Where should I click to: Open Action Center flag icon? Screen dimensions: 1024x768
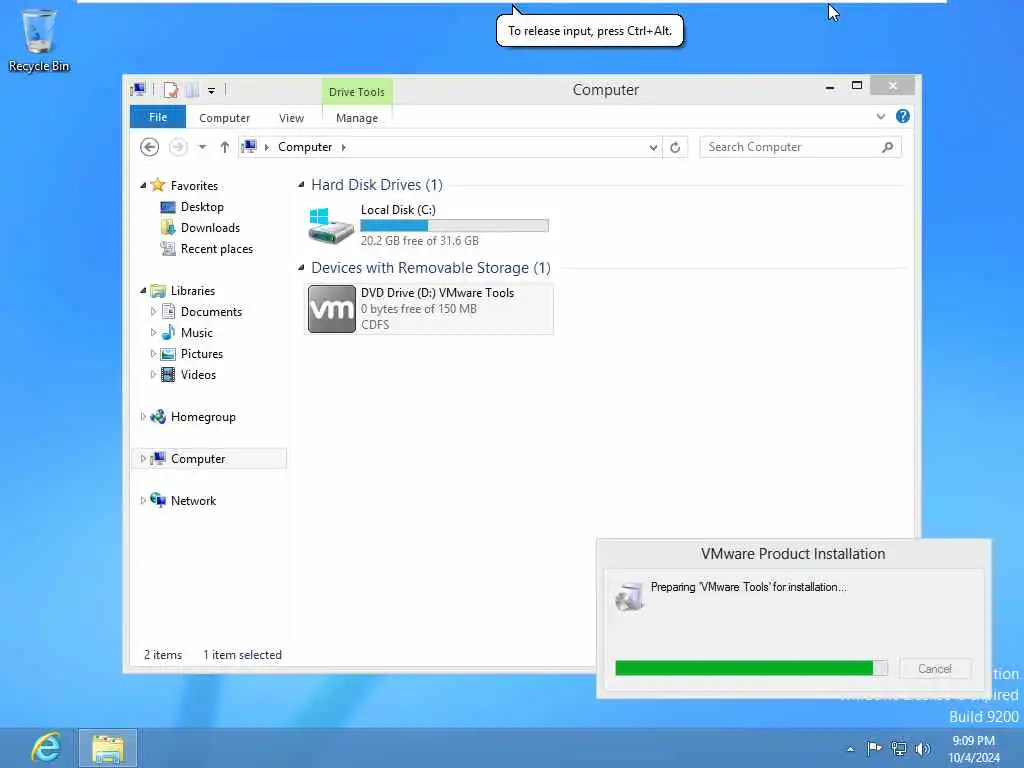pos(874,748)
